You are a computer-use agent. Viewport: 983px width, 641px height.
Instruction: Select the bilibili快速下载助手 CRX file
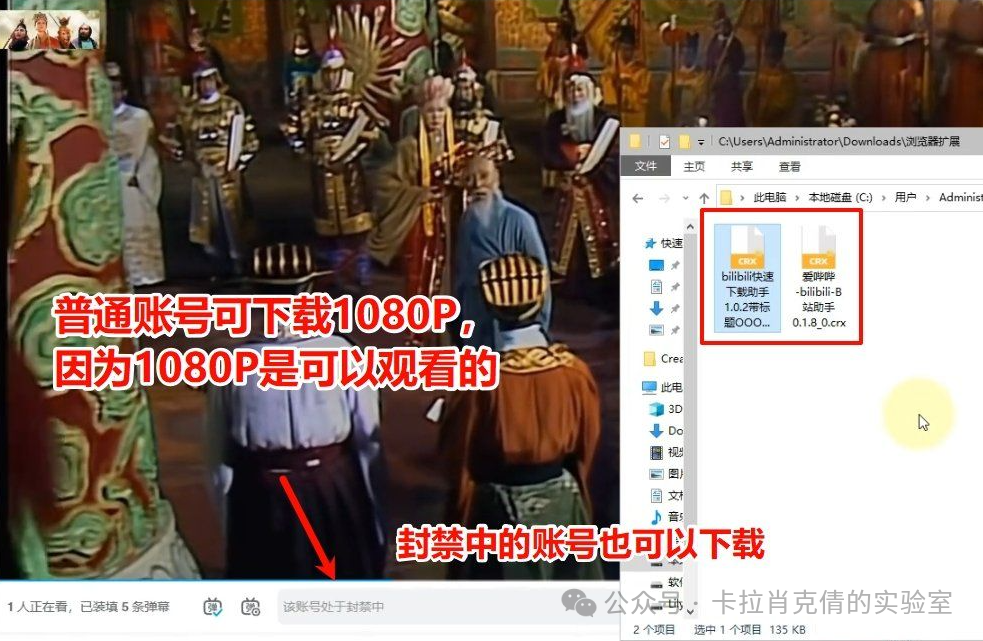click(x=747, y=277)
